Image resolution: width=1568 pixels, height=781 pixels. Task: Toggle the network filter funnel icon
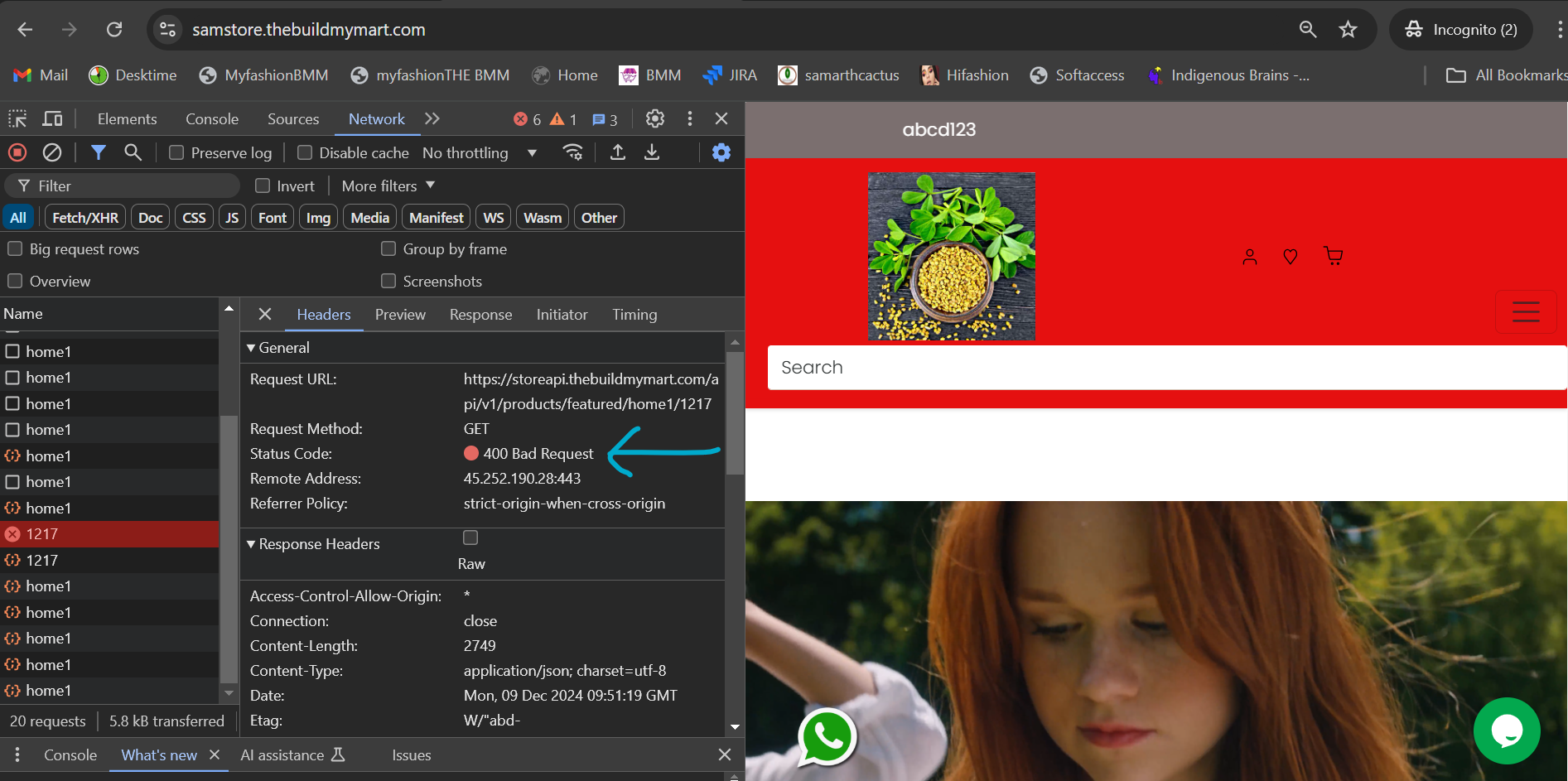[x=99, y=152]
